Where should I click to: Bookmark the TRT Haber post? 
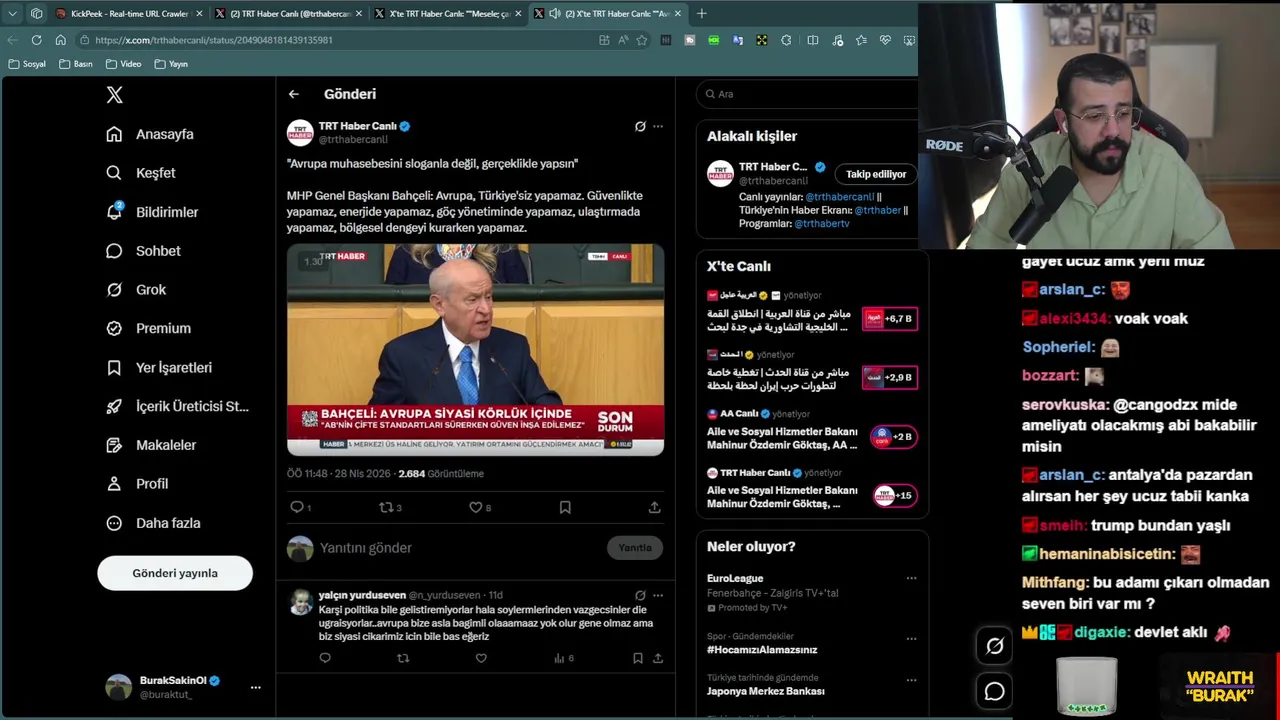tap(565, 508)
